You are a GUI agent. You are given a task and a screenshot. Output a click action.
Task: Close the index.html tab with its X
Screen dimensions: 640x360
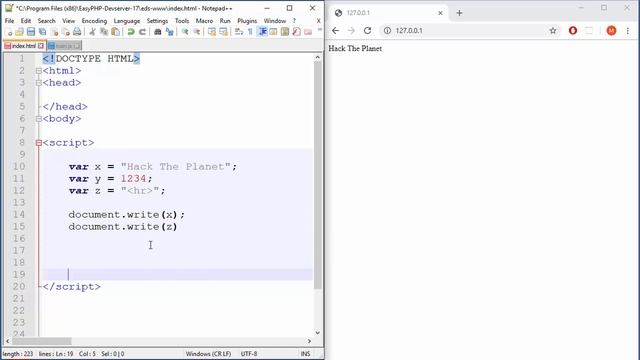pos(41,46)
